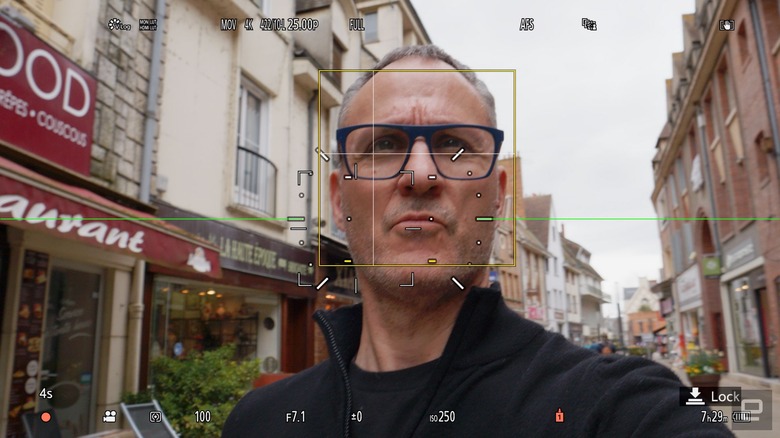Tap the HDMI LUT indicator icon

[x=148, y=24]
